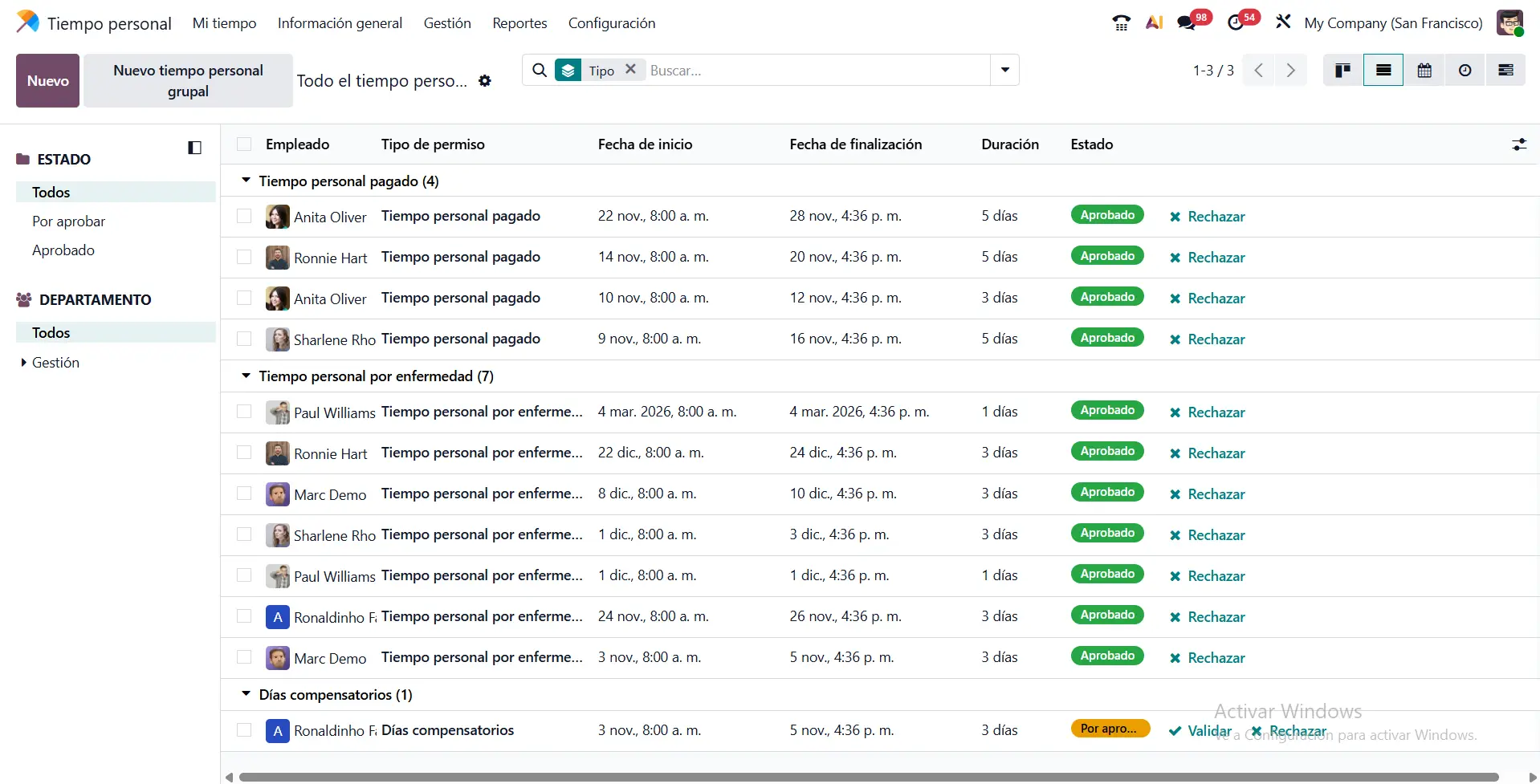Screen dimensions: 1540x784
Task: Click the VoIP phone icon in the top bar
Action: [1121, 23]
